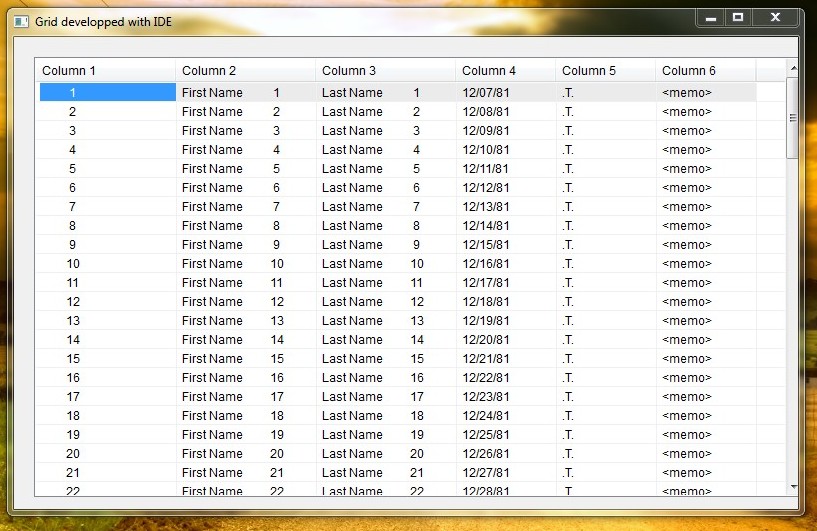Click the .T. value in row 8

(x=568, y=226)
